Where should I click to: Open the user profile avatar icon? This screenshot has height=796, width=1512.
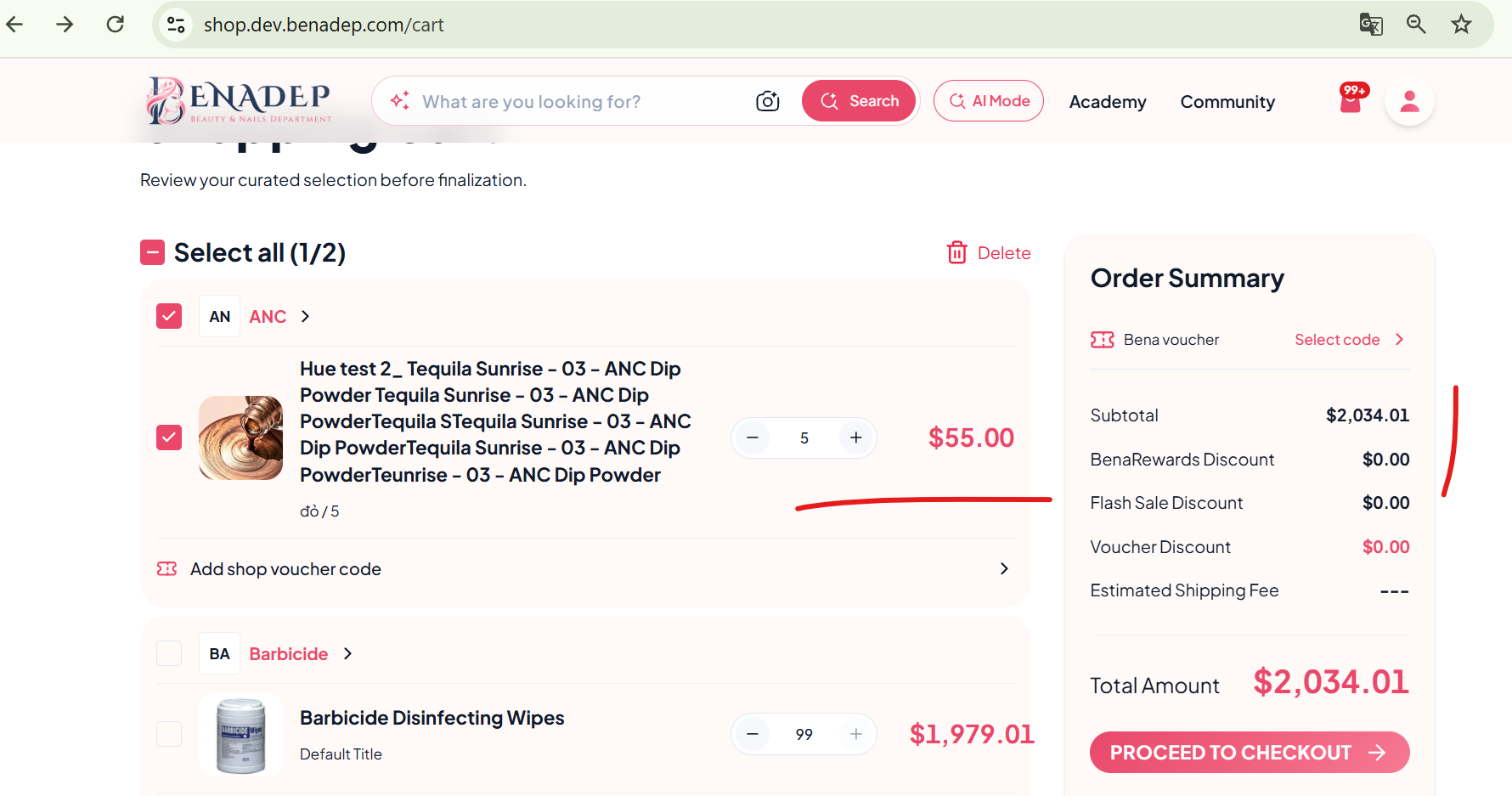click(1409, 101)
